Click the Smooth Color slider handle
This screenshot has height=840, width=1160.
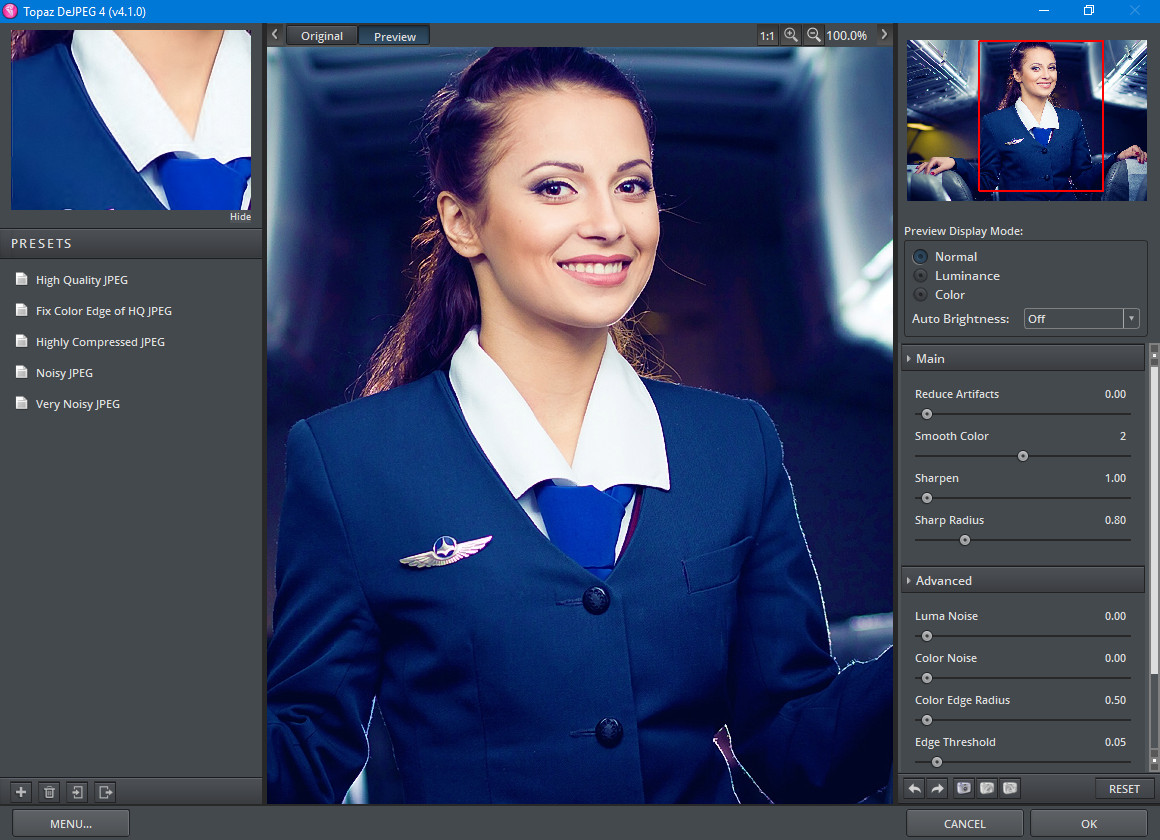click(1023, 456)
